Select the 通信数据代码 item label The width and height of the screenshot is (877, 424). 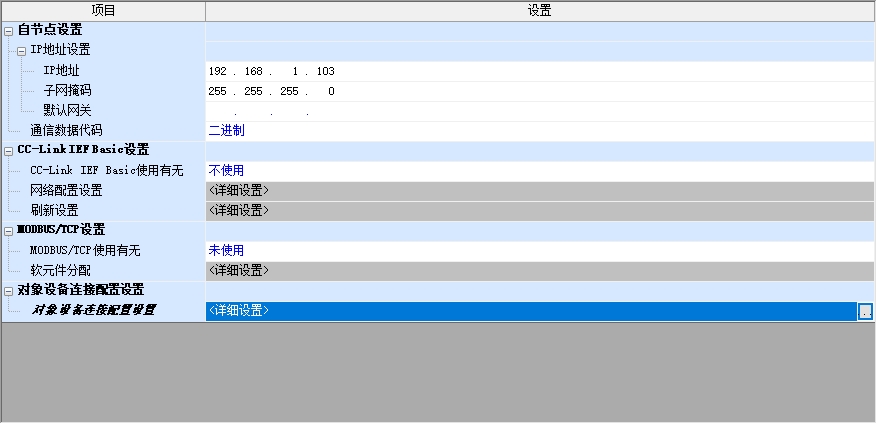click(x=66, y=131)
